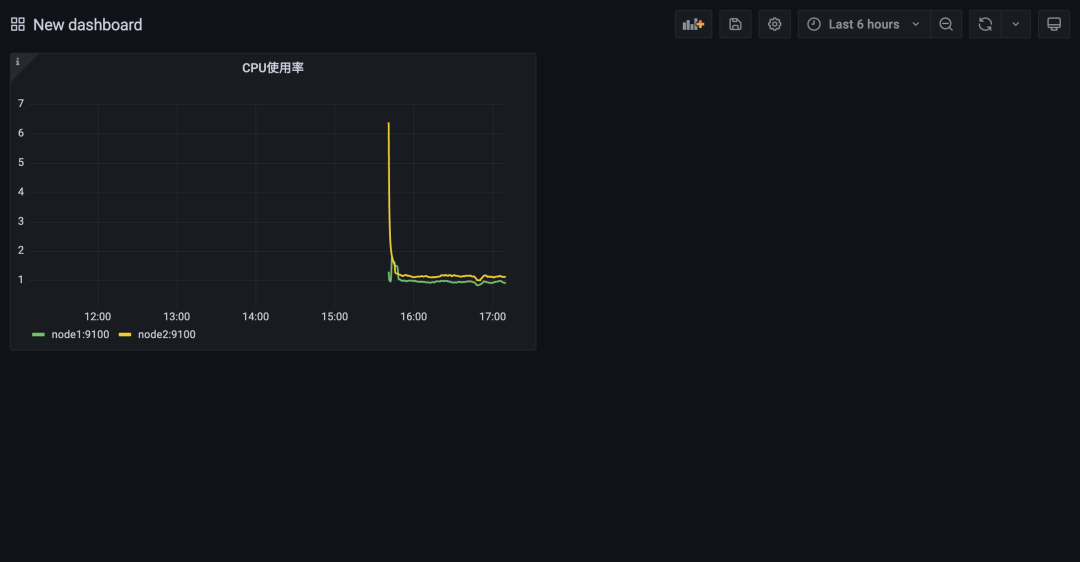Viewport: 1080px width, 562px height.
Task: Expand the refresh interval dropdown
Action: pos(1015,24)
